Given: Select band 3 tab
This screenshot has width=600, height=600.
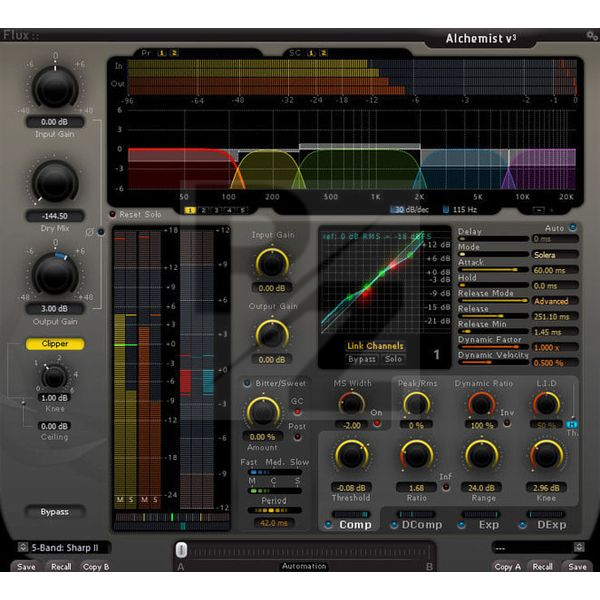Looking at the screenshot, I should click(217, 210).
